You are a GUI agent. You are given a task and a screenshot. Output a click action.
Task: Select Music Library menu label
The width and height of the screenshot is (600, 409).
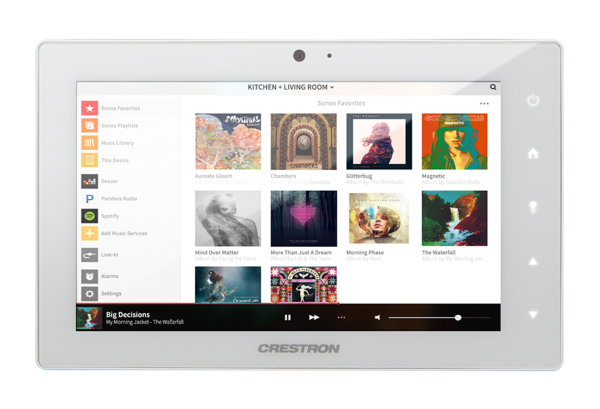click(x=117, y=143)
